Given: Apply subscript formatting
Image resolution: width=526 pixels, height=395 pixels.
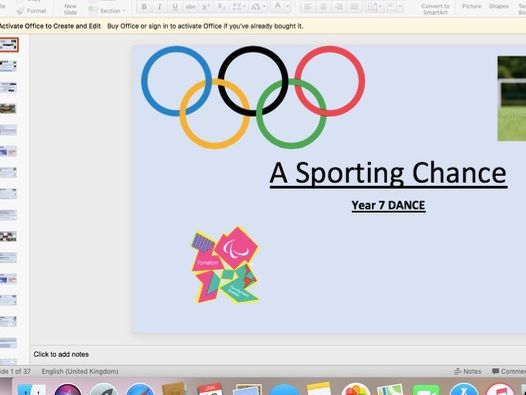Looking at the screenshot, I should coord(221,7).
